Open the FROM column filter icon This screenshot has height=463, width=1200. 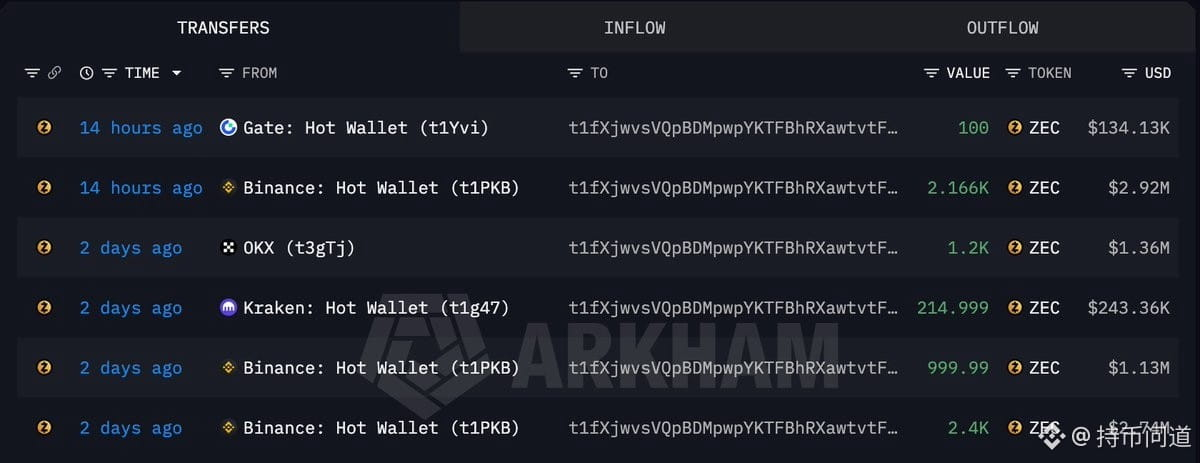pyautogui.click(x=226, y=73)
